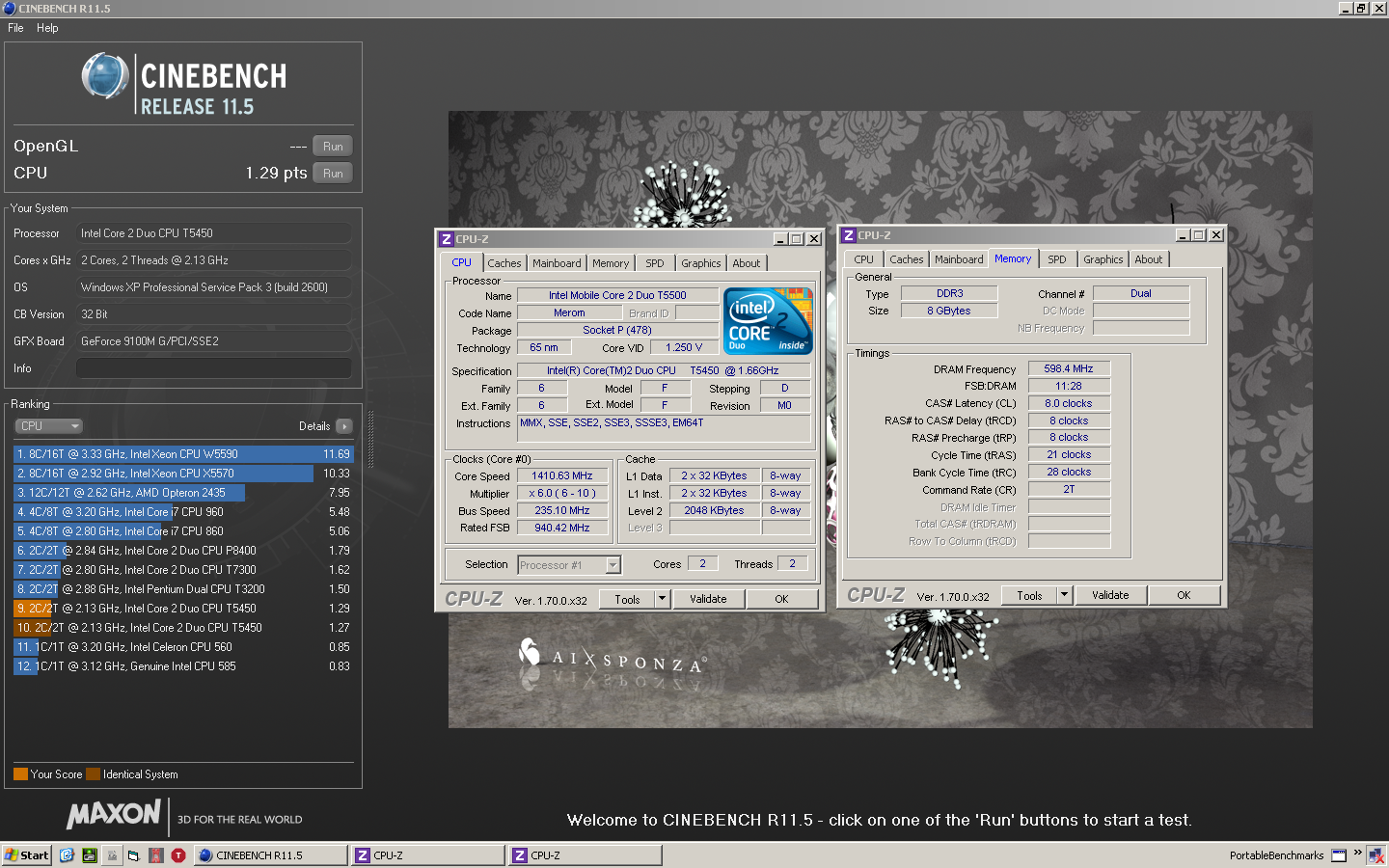
Task: Open the Processor #1 selection combo box
Action: (x=569, y=565)
